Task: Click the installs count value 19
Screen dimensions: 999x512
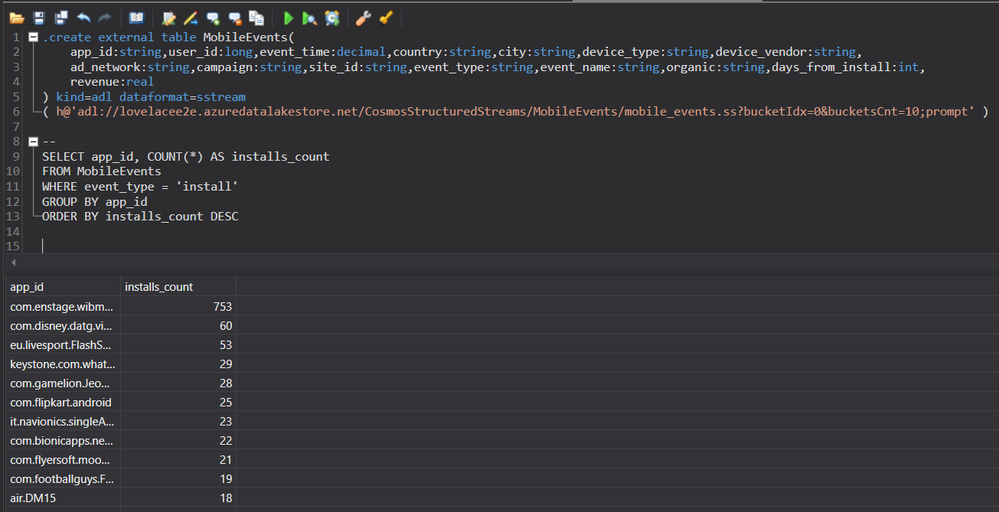Action: (226, 478)
